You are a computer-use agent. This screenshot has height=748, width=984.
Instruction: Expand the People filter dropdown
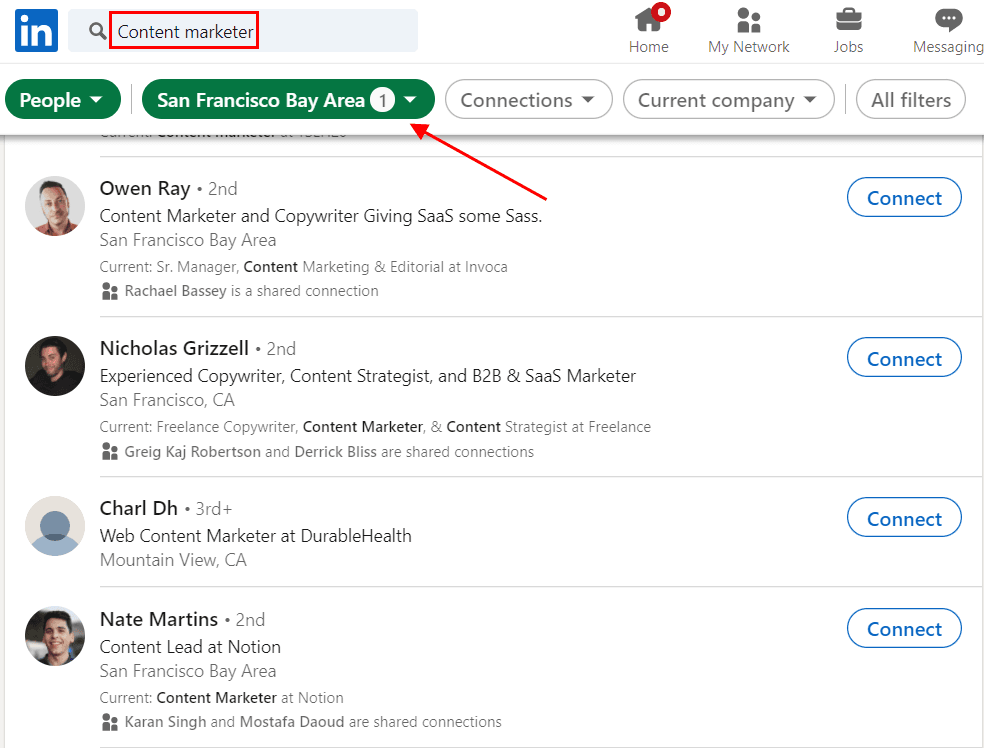[x=63, y=99]
